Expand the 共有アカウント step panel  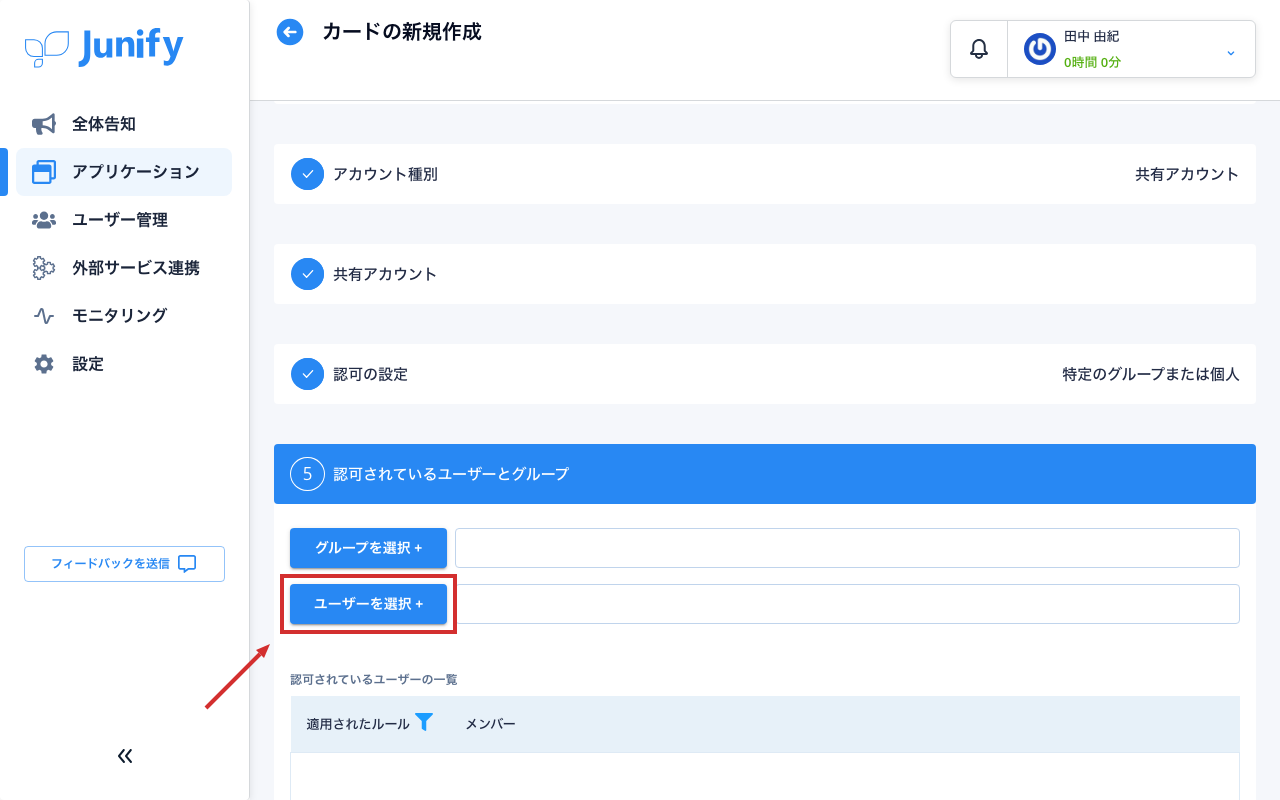[765, 274]
